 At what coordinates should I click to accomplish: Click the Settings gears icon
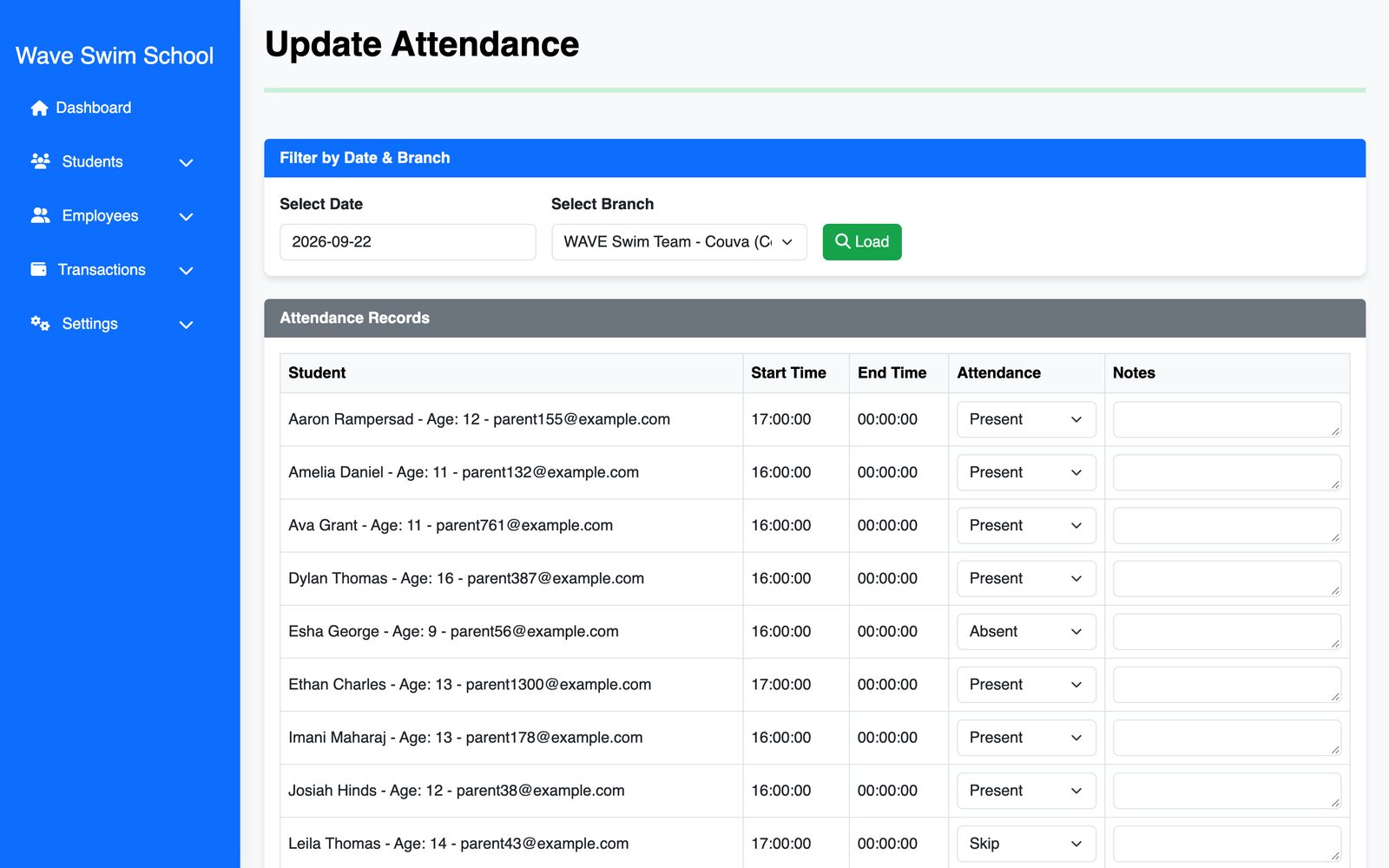[x=40, y=323]
